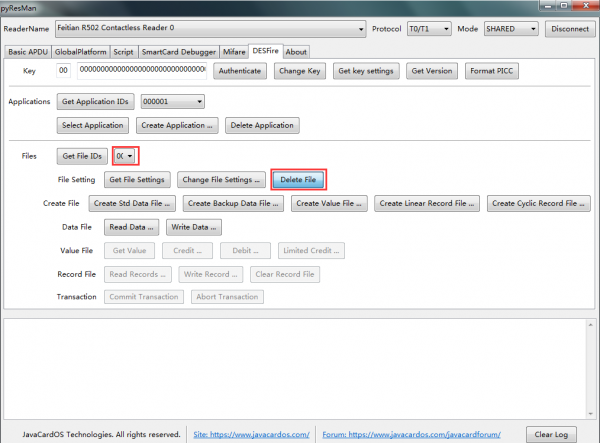
Task: Expand the Protocol T0/T1 dropdown
Action: (429, 29)
